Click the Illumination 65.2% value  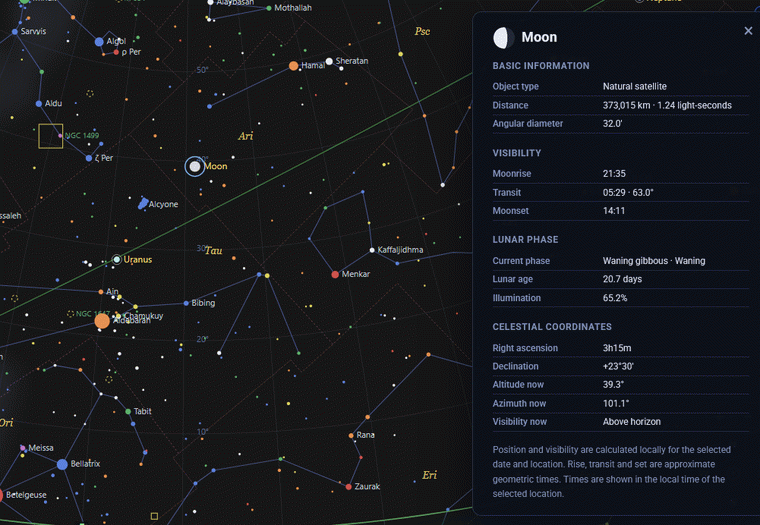pos(615,298)
